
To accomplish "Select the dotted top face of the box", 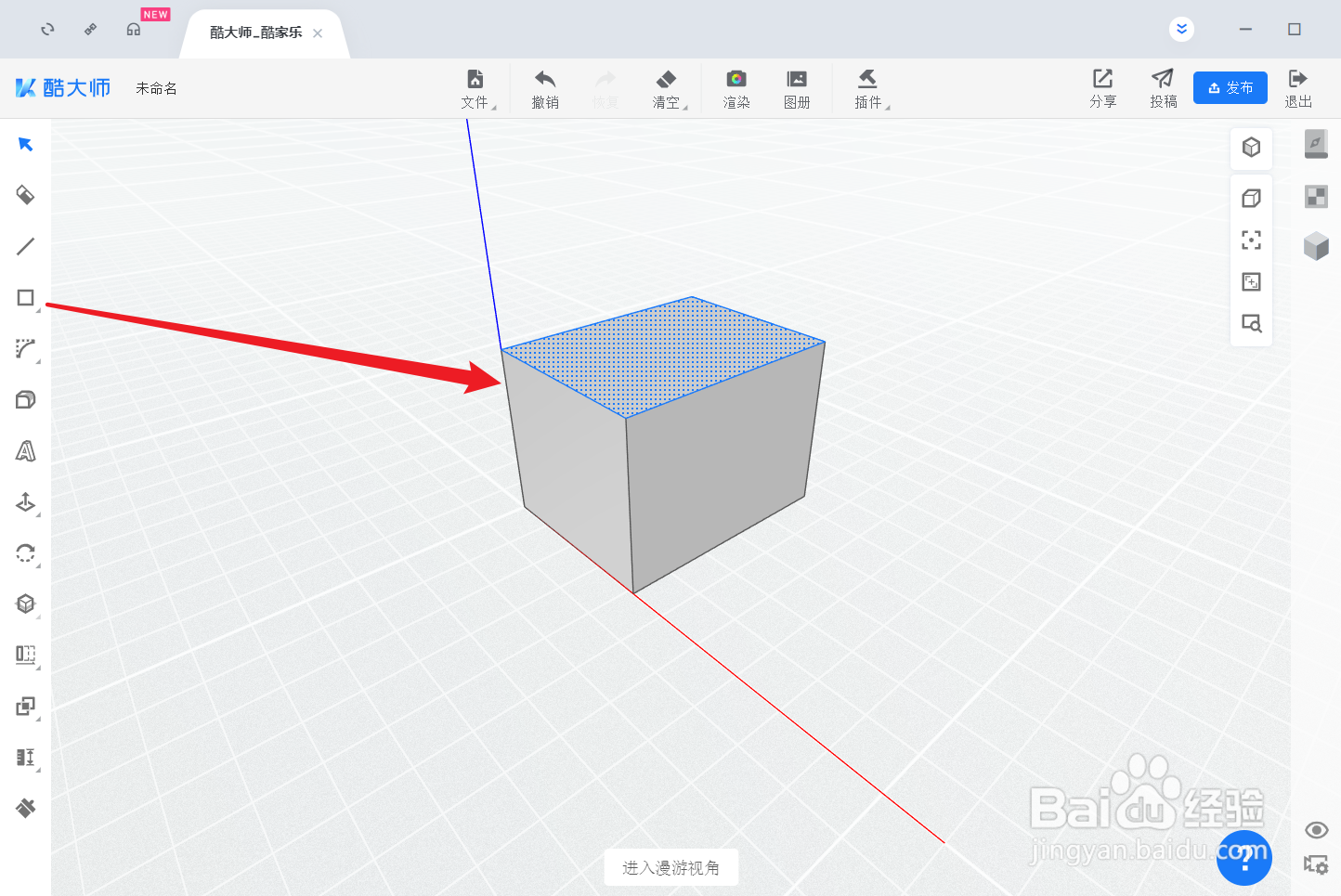I will pos(663,357).
